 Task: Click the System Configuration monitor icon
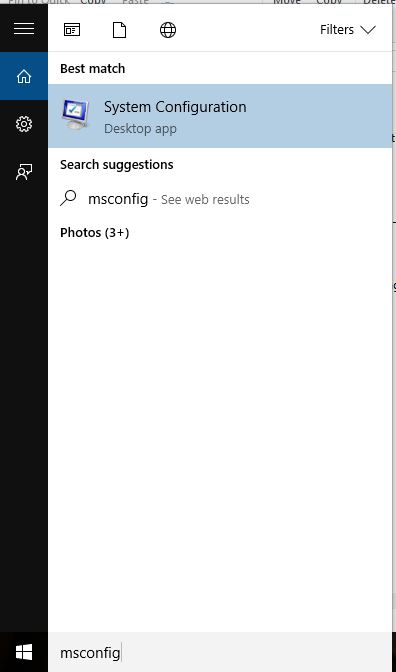76,114
